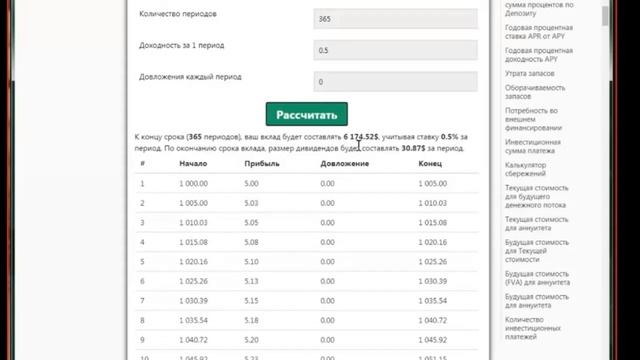Click the Прибыль column header
640x360 pixels.
coord(262,163)
